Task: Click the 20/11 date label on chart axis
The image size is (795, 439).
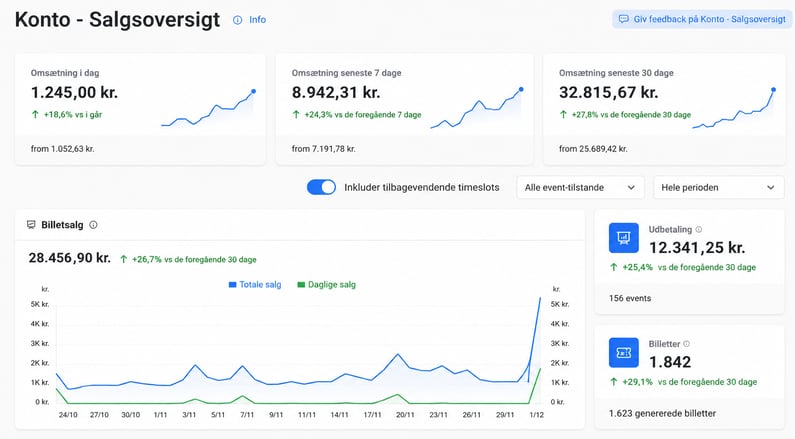Action: pos(405,415)
